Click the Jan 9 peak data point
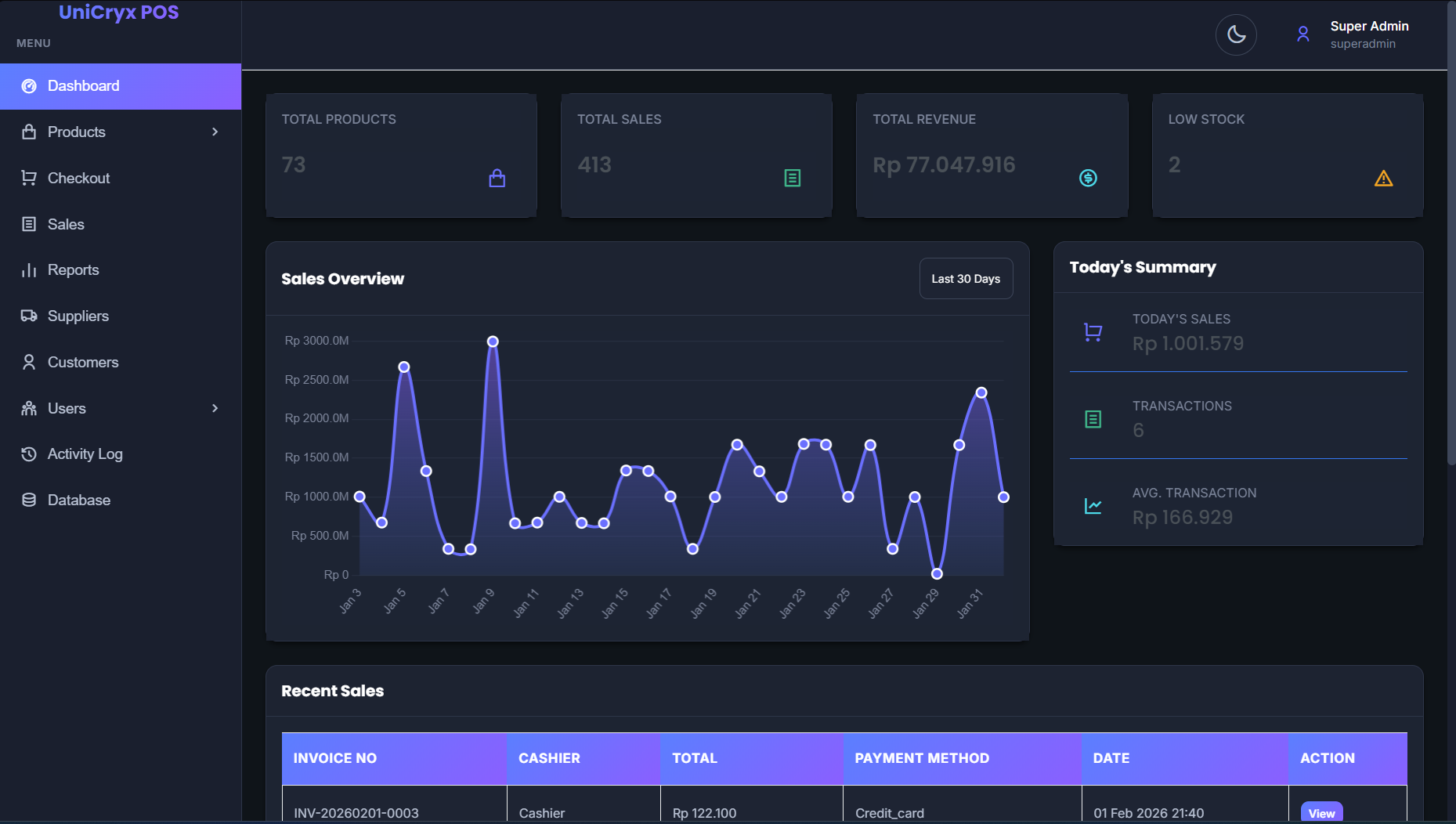The image size is (1456, 824). 492,341
